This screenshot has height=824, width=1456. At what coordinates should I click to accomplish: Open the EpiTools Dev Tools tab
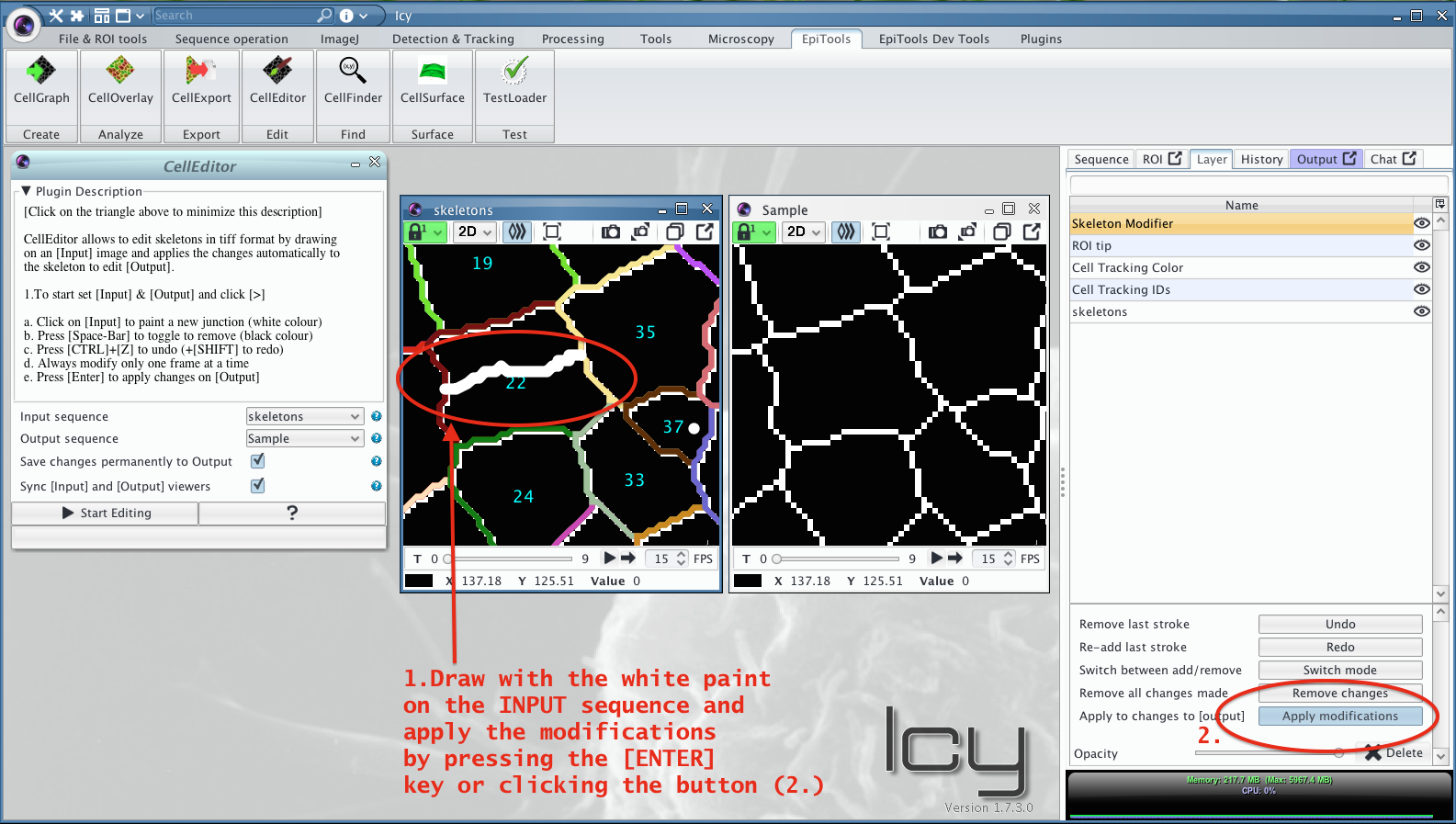point(934,39)
